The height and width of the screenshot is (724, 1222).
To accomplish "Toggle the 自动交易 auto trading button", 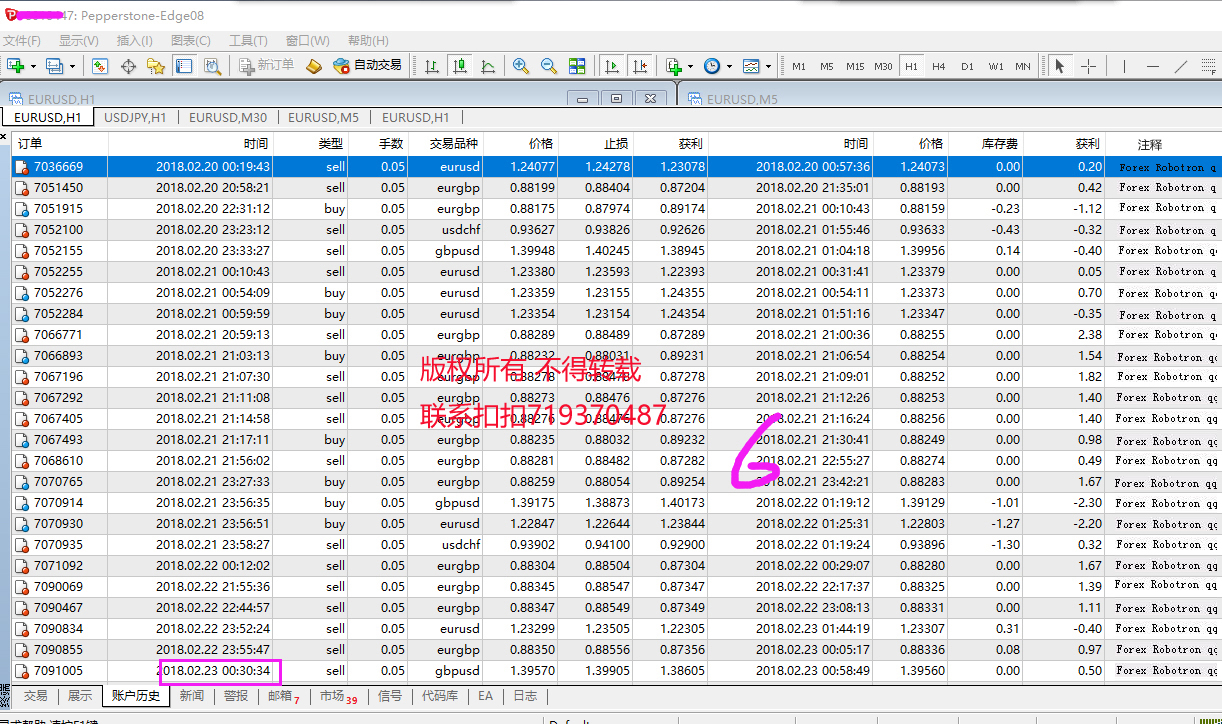I will (x=367, y=66).
